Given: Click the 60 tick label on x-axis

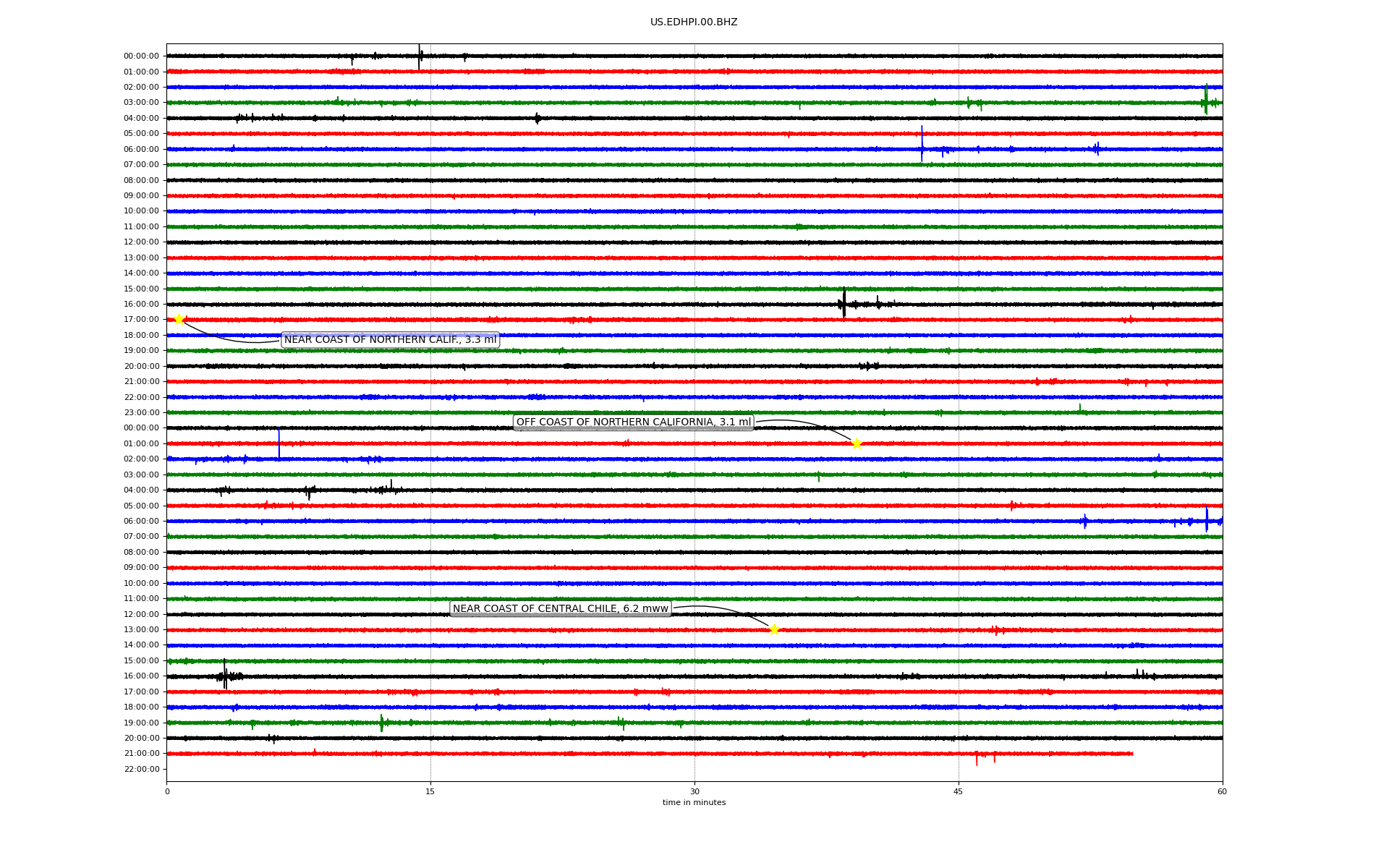Looking at the screenshot, I should tap(1222, 791).
